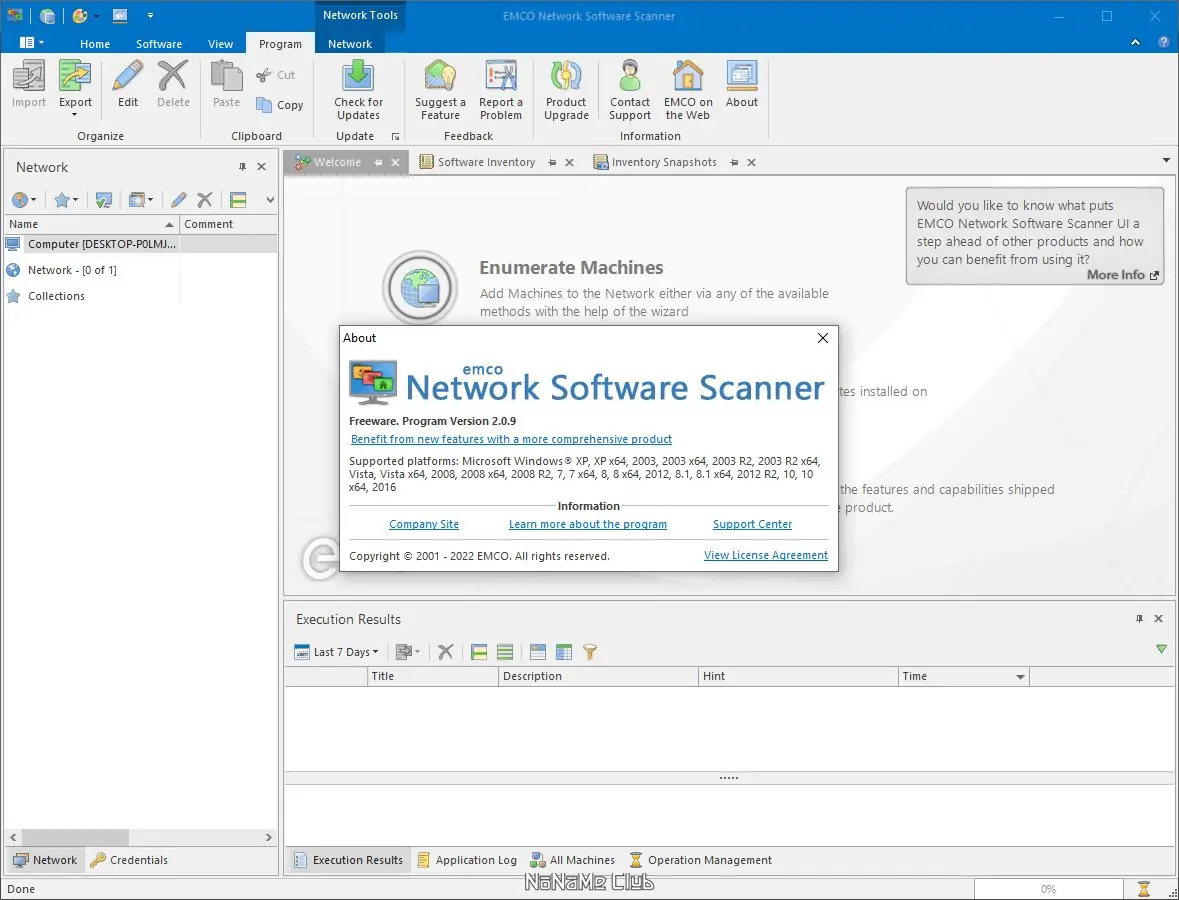The height and width of the screenshot is (900, 1179).
Task: Click the green-yellow rows icon in Network panel toolbar
Action: point(238,200)
